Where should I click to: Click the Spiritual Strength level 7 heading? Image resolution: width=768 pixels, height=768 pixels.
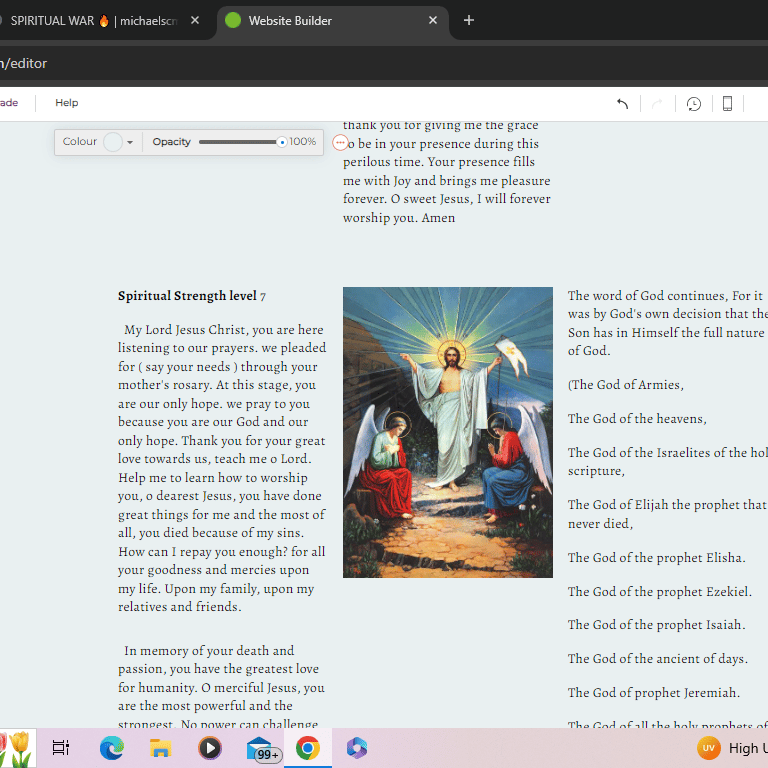192,296
